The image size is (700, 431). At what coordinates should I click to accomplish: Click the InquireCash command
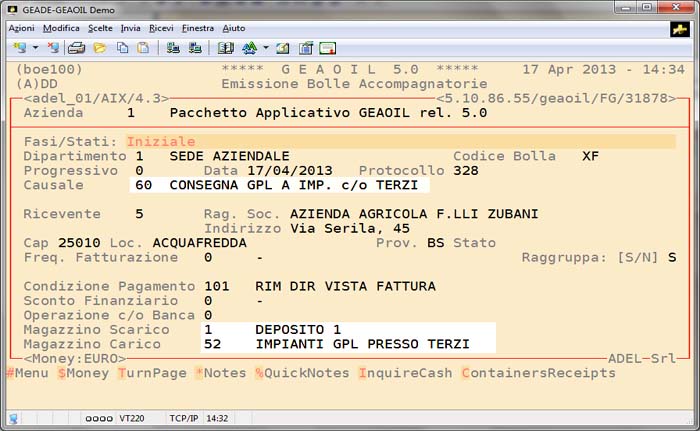403,373
